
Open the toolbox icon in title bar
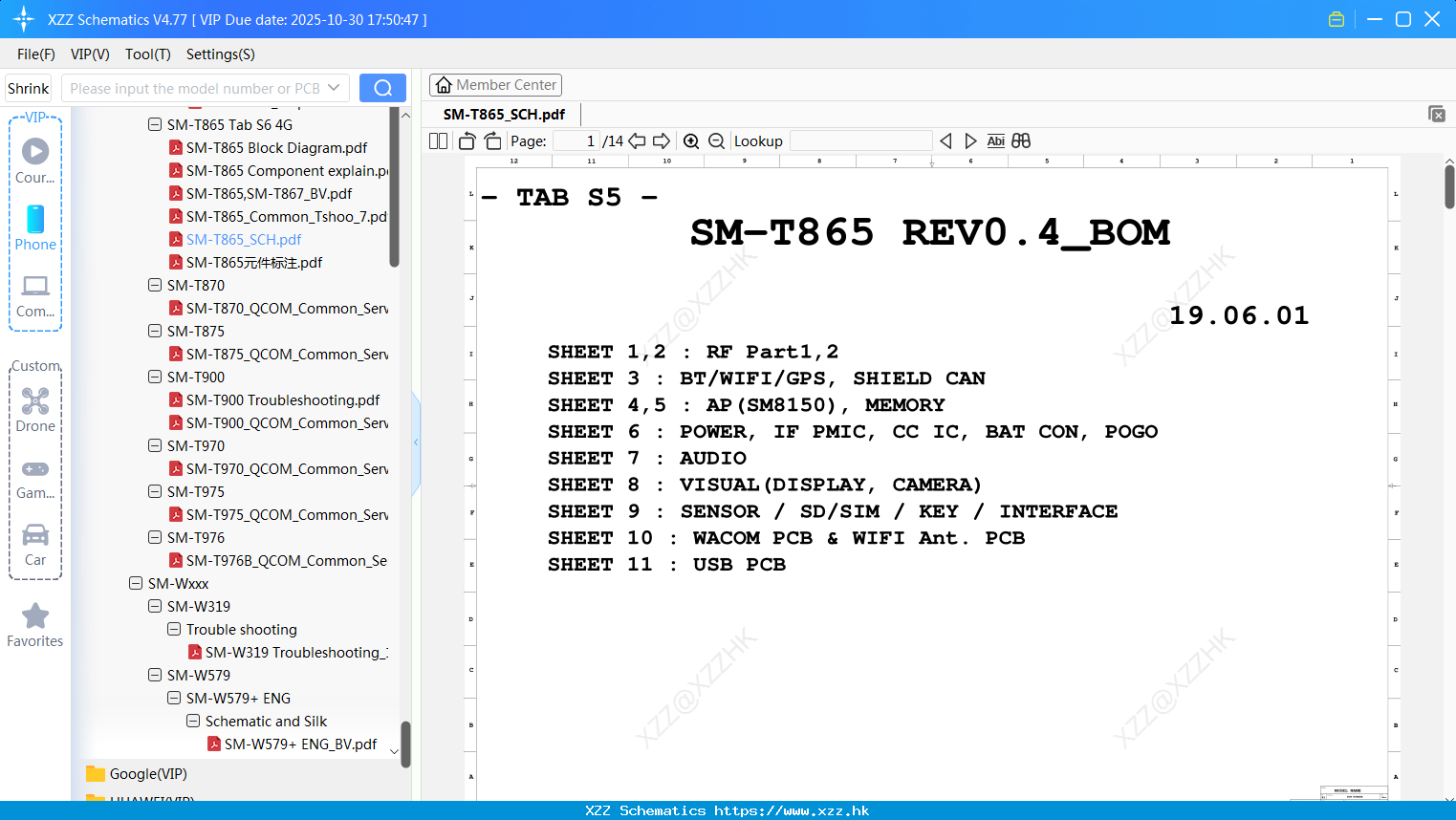click(1336, 19)
